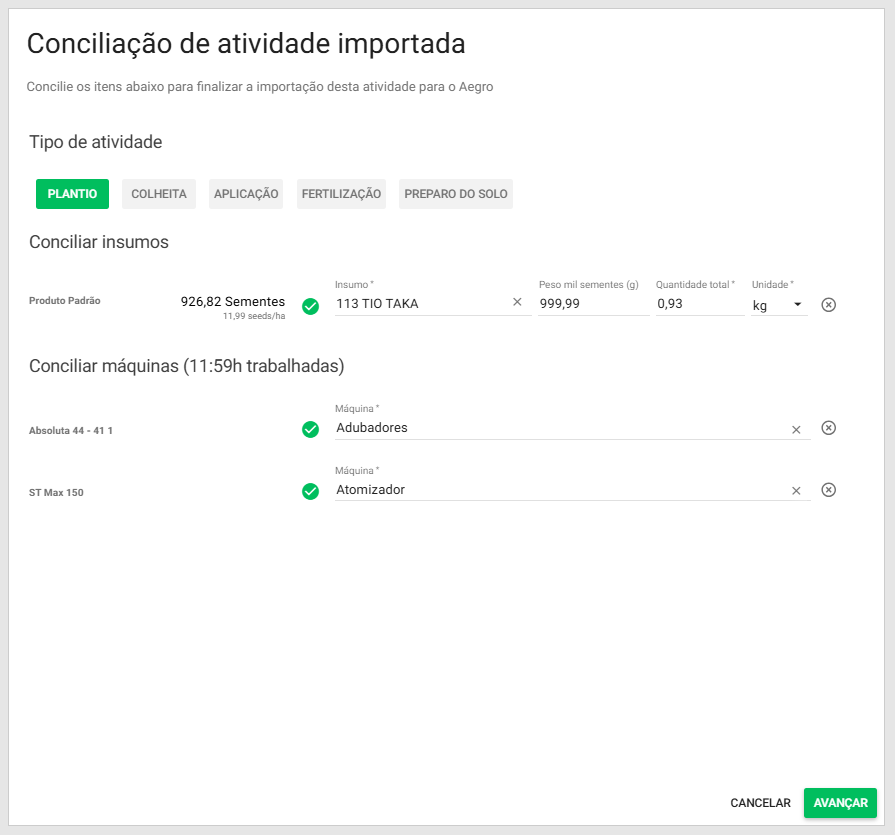
Task: Switch activity type to Fertilização
Action: pyautogui.click(x=341, y=194)
